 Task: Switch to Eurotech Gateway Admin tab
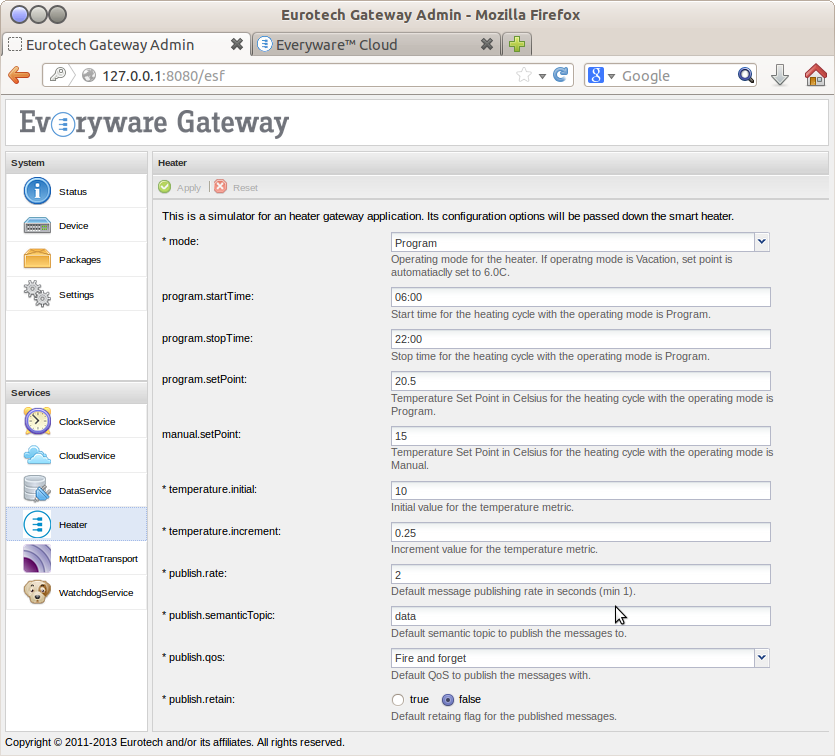(x=127, y=44)
